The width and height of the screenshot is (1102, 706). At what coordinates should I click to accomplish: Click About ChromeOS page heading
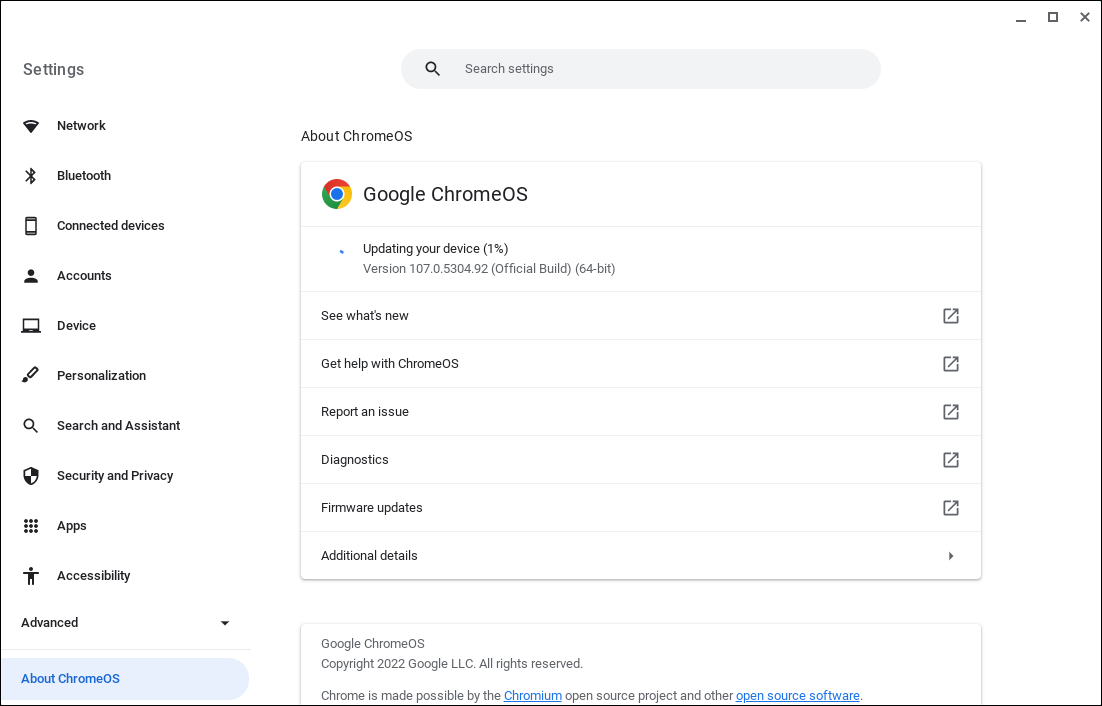click(356, 136)
